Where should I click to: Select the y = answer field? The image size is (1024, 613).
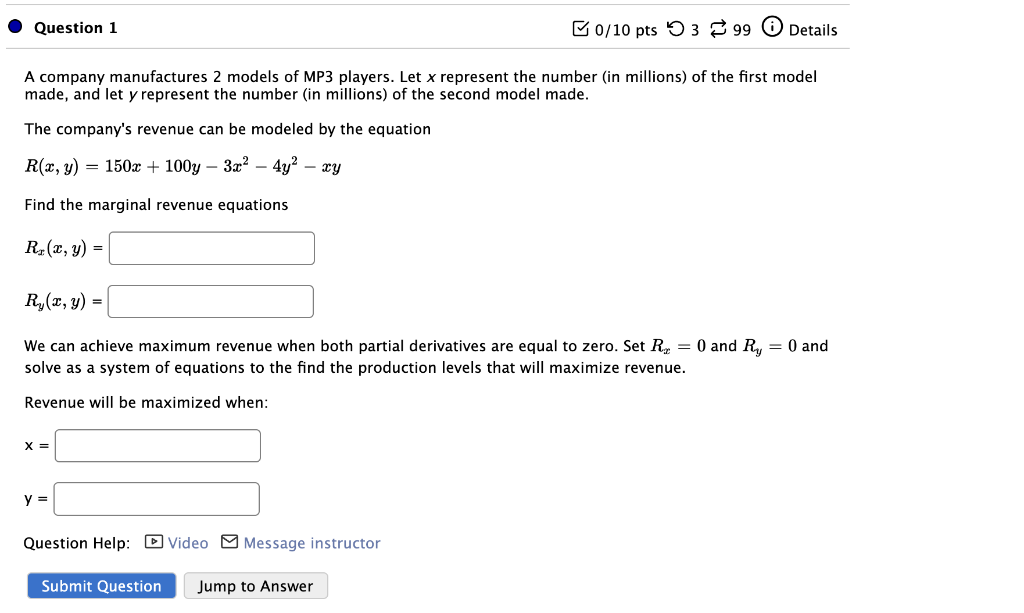point(156,498)
